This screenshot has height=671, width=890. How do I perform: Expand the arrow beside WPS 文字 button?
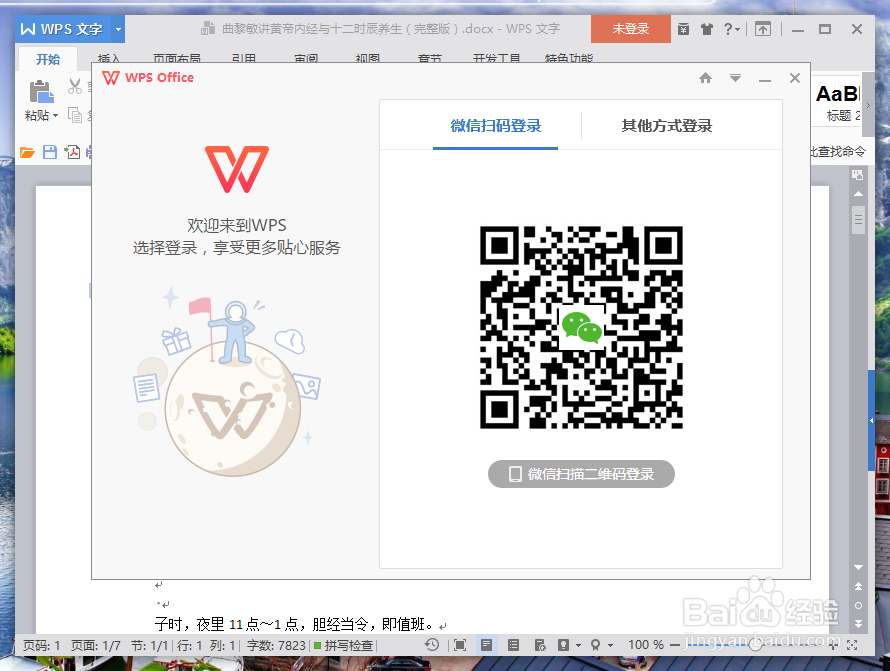118,29
